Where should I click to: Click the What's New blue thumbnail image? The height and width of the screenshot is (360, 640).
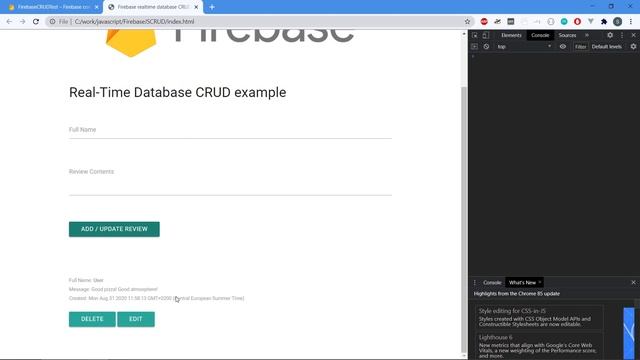(629, 333)
